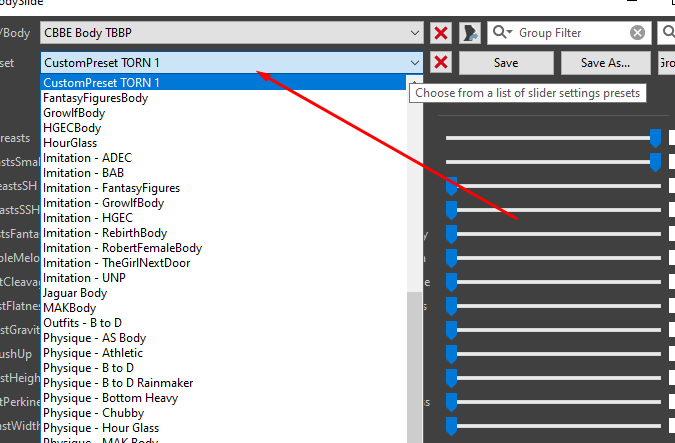Clear the Group Filter text field

[637, 33]
